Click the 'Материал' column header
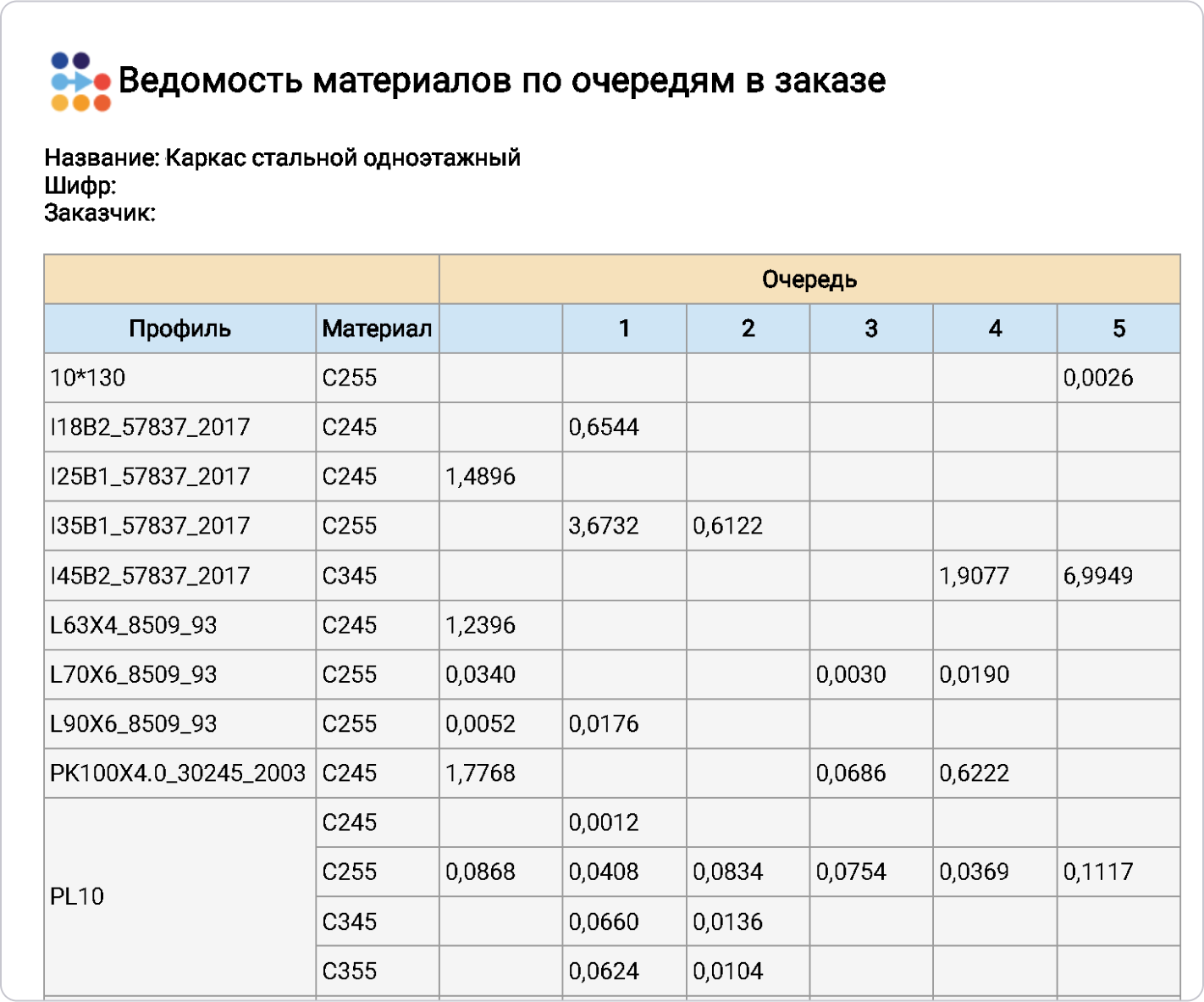The image size is (1204, 1002). pyautogui.click(x=378, y=329)
